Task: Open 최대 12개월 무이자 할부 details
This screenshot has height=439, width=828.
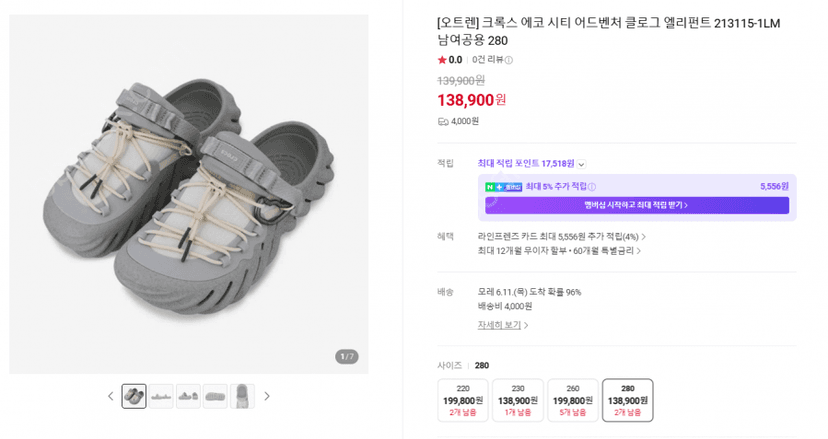Action: pyautogui.click(x=559, y=251)
